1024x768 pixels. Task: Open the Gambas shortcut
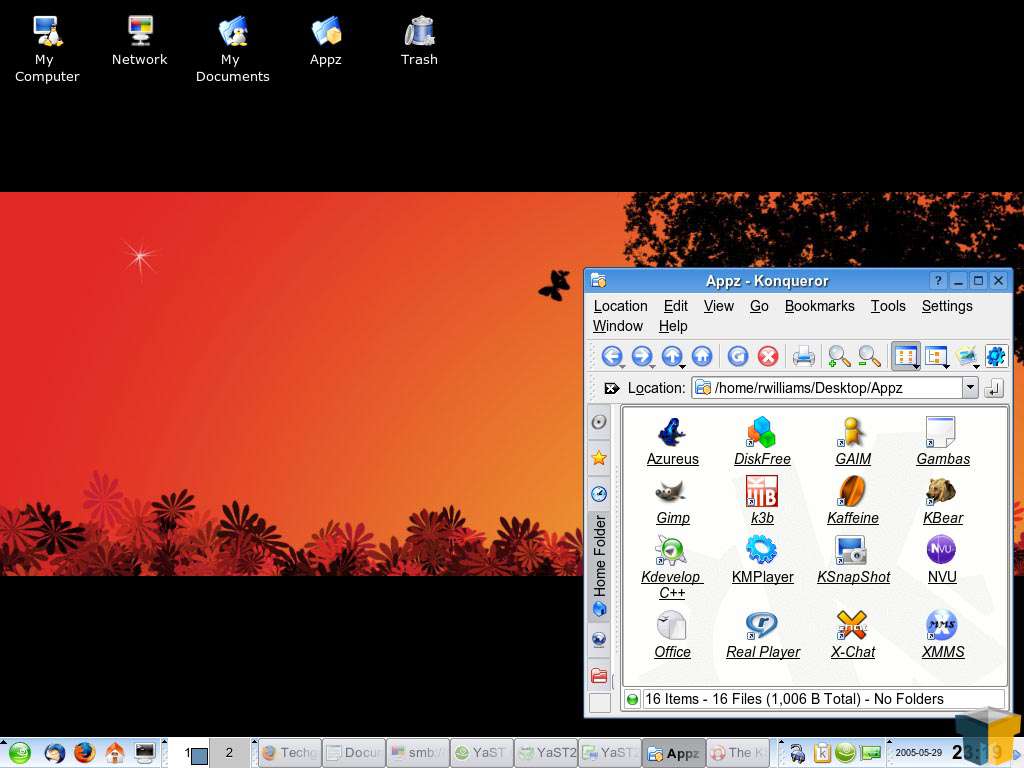(x=942, y=442)
